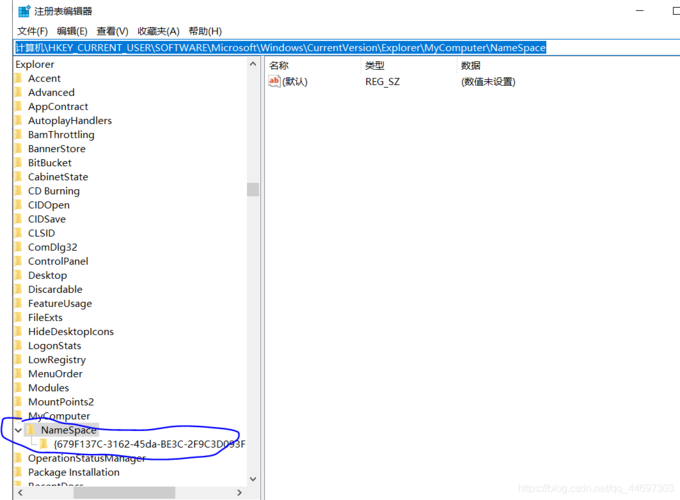Click the Desktop folder icon
Image resolution: width=680 pixels, height=500 pixels.
[18, 275]
